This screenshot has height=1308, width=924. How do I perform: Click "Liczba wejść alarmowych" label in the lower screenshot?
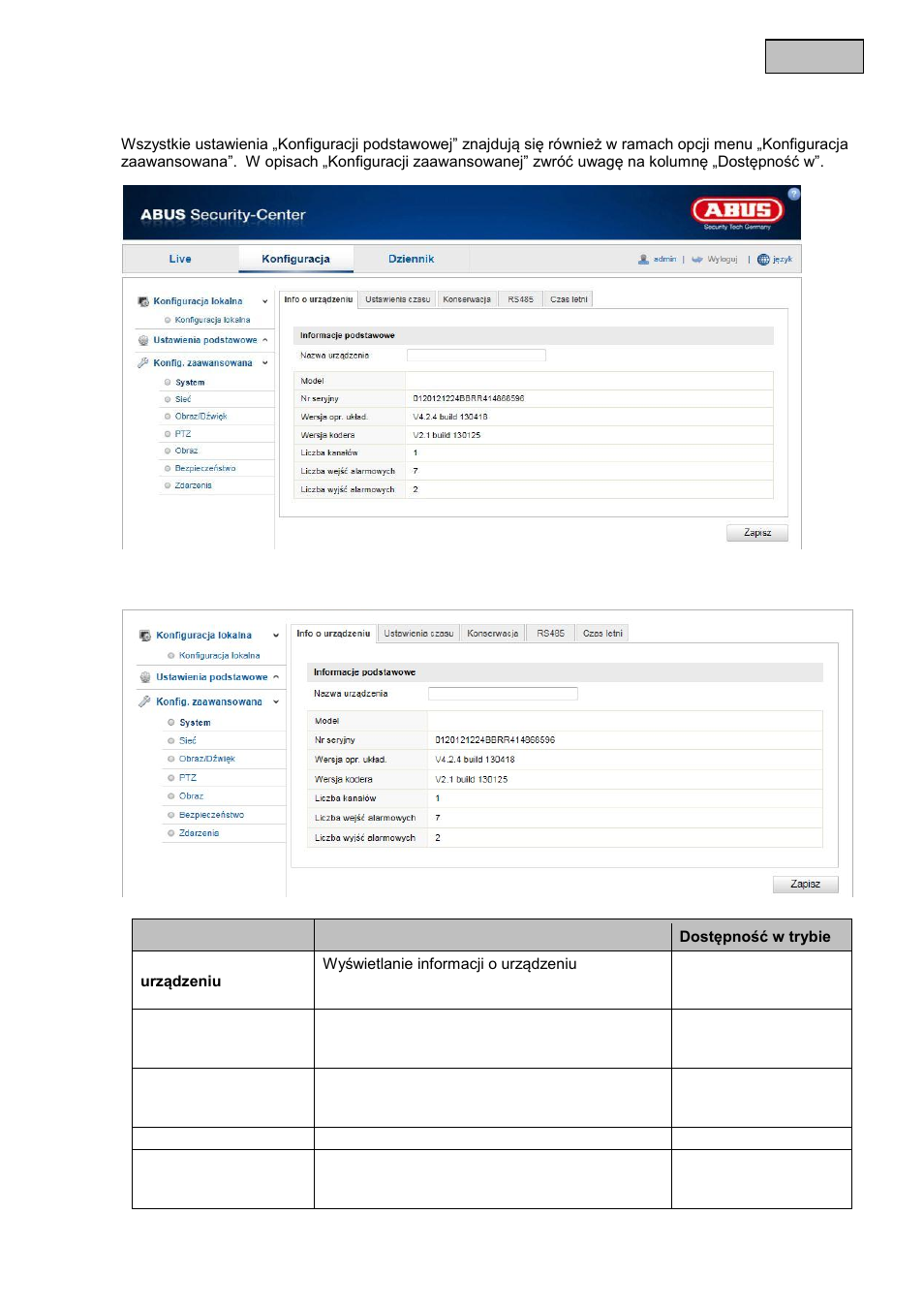tap(365, 818)
